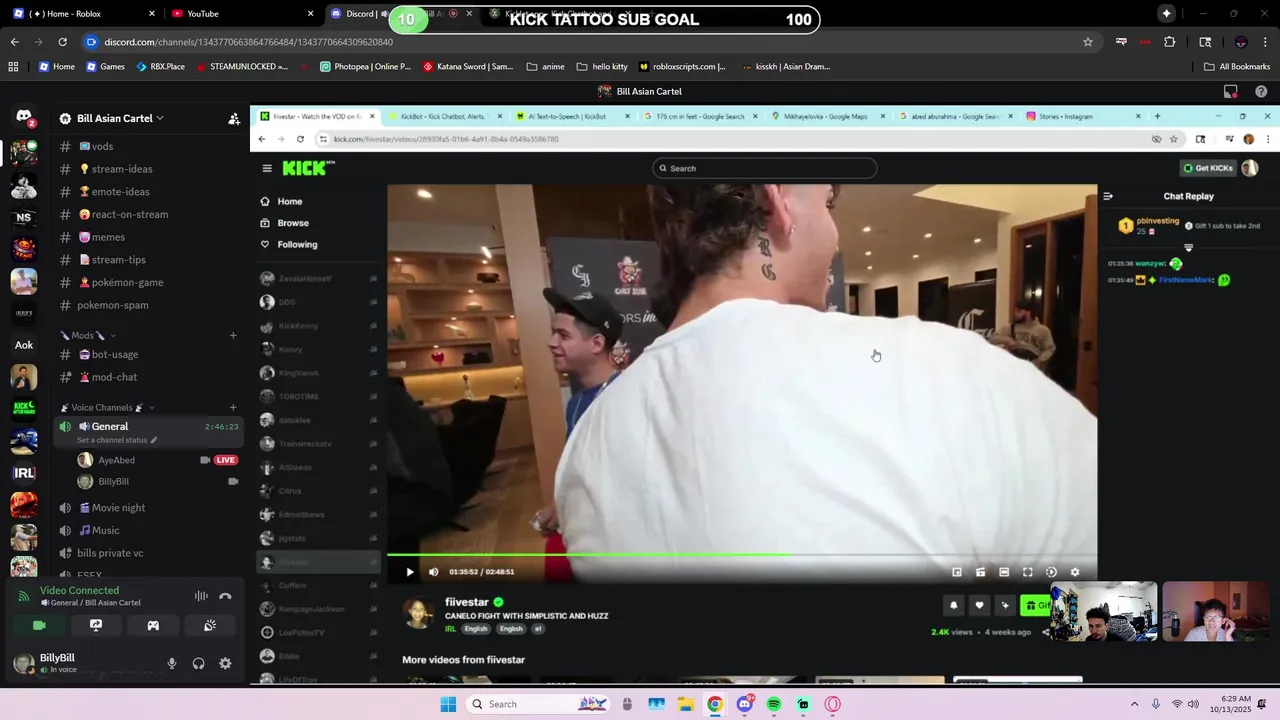The height and width of the screenshot is (720, 1280).
Task: Go to Kick Home in sidebar
Action: [290, 201]
